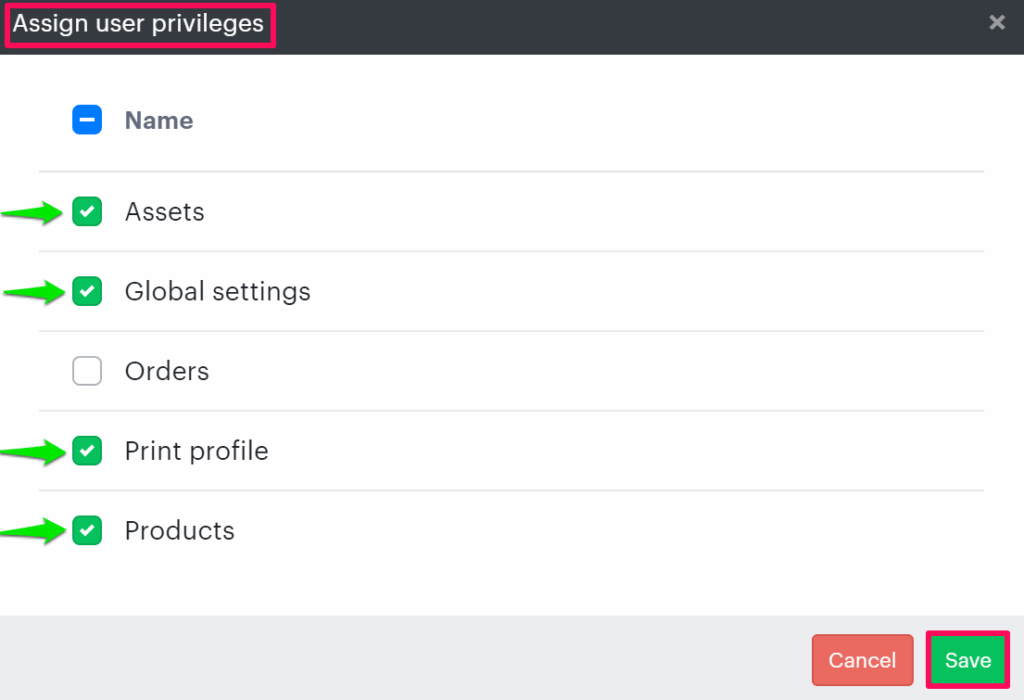Click the Global settings label text
The image size is (1024, 700).
point(217,292)
